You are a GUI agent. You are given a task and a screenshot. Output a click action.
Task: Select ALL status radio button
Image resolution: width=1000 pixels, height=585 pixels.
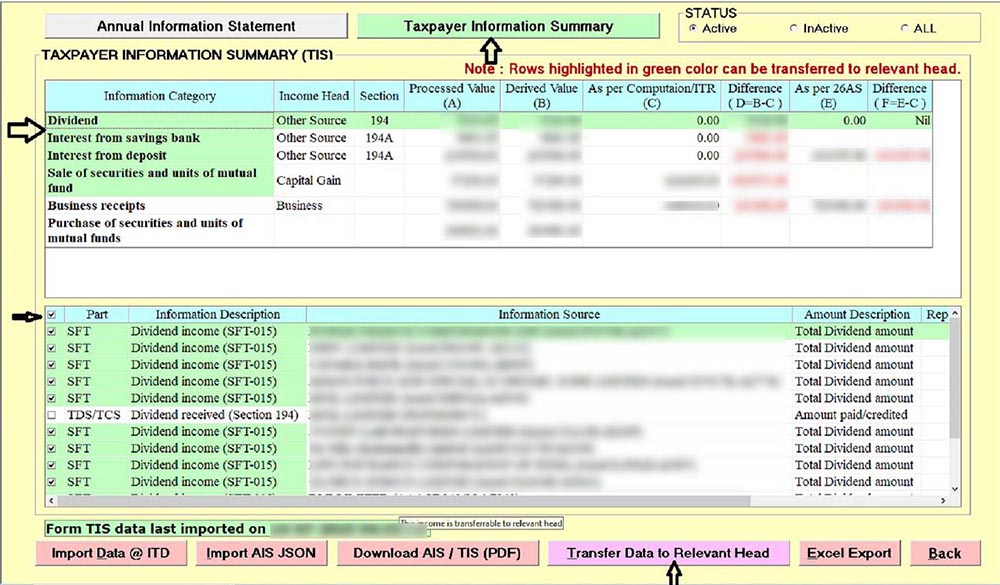tap(906, 29)
